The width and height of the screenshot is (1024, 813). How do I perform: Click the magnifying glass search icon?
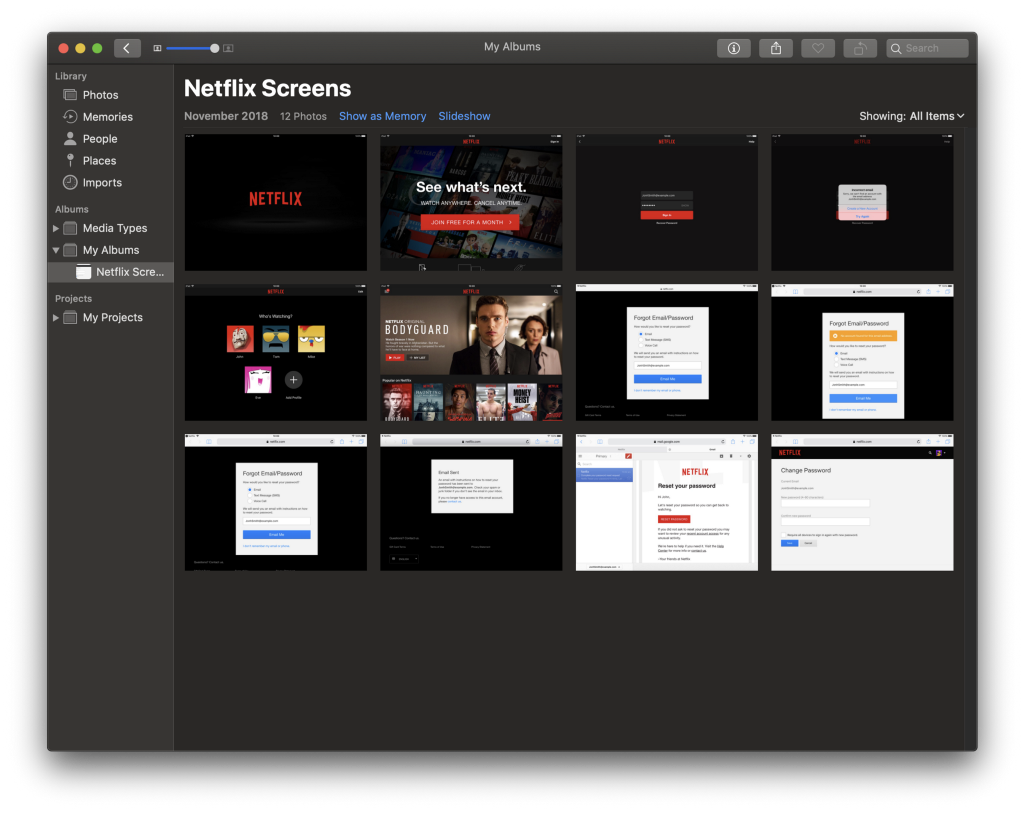pos(896,48)
